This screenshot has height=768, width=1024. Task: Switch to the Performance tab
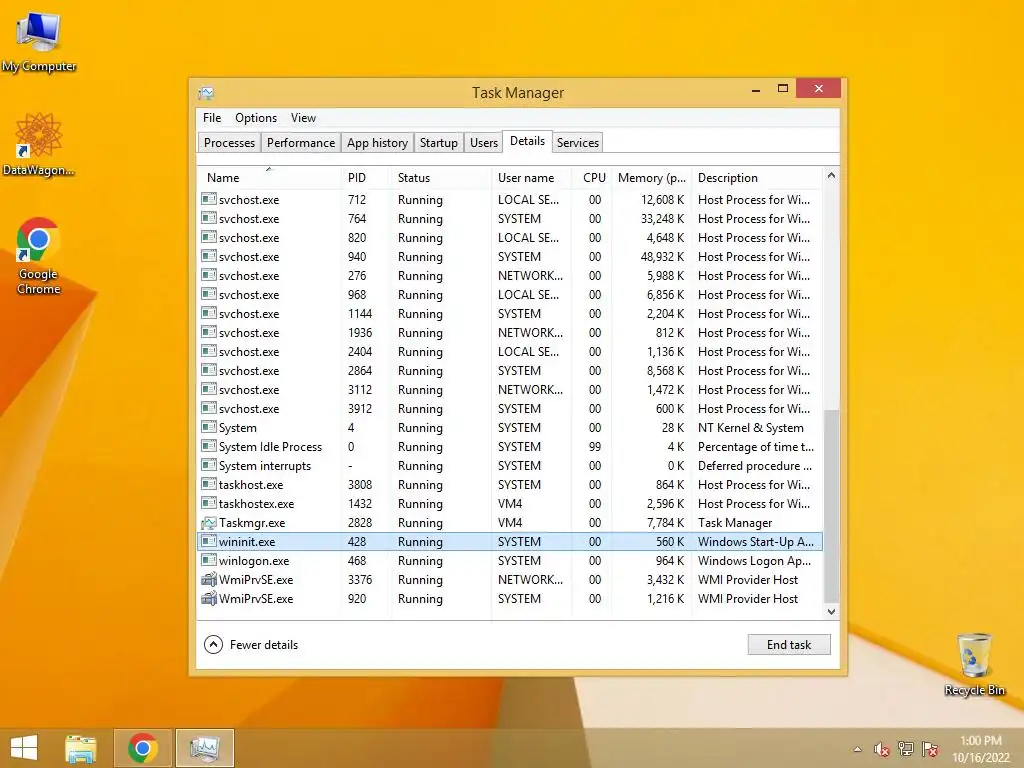coord(300,142)
